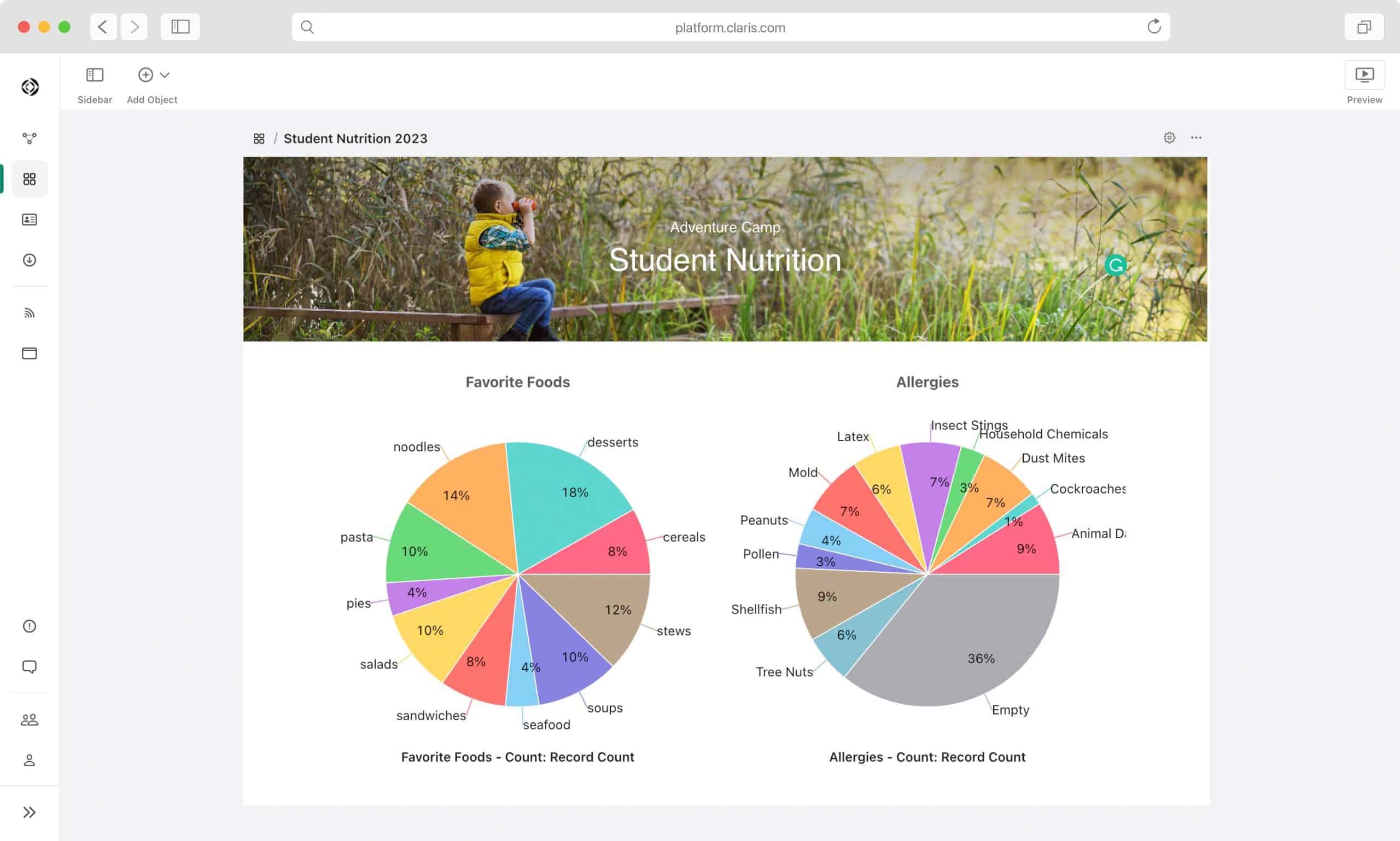Image resolution: width=1400 pixels, height=841 pixels.
Task: Toggle the browser sidebar panel button
Action: click(x=180, y=27)
